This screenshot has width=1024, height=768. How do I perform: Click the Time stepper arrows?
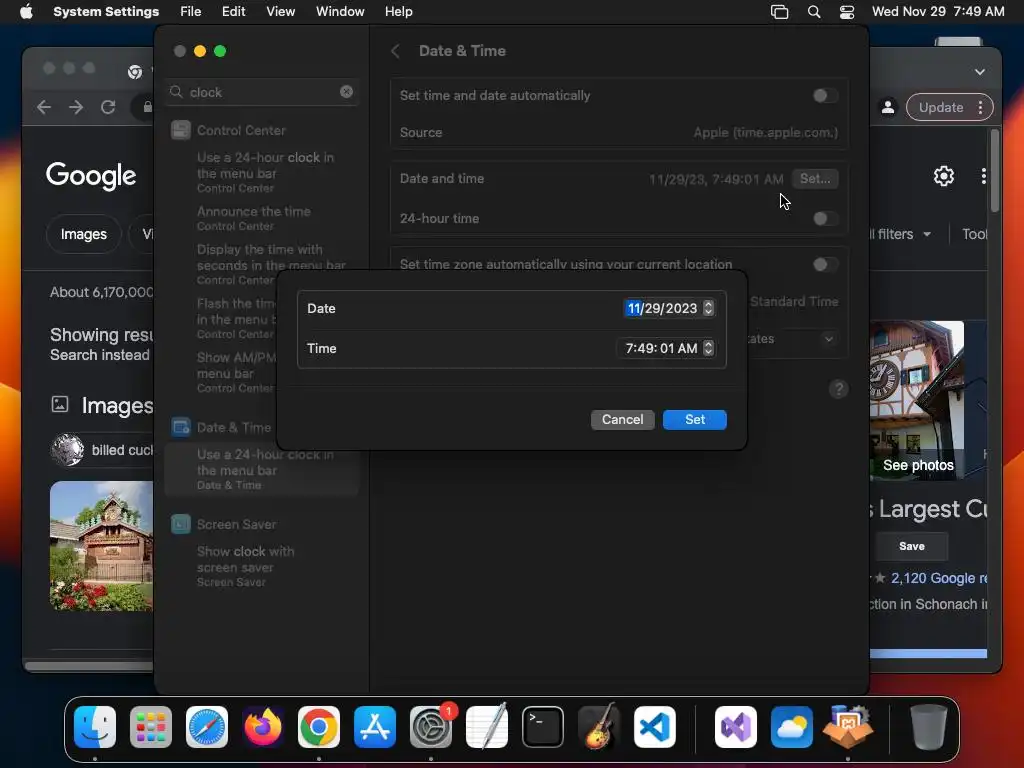[709, 348]
